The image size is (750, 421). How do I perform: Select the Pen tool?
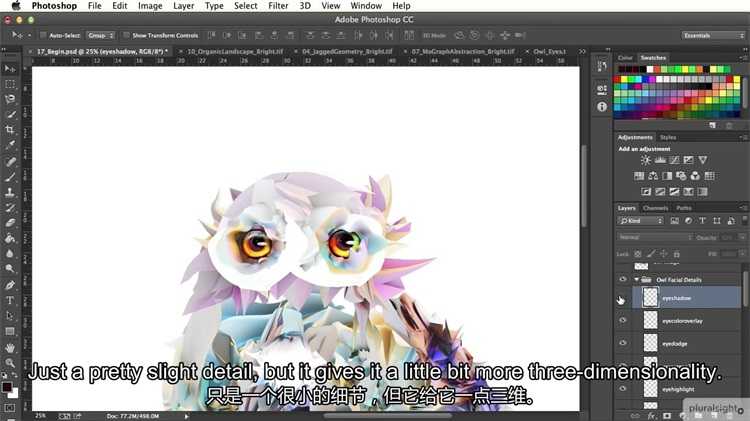10,285
